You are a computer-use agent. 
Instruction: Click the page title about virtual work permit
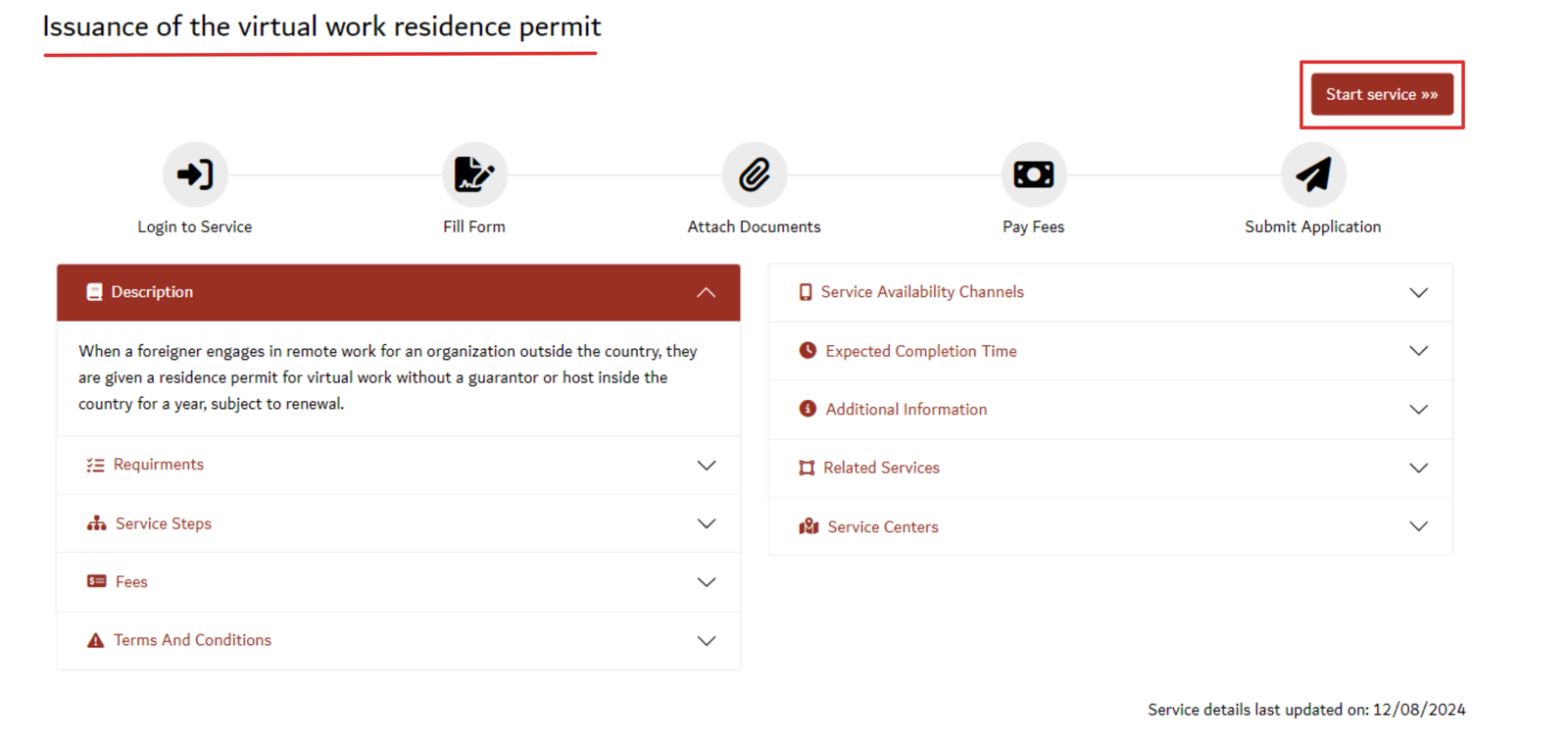tap(321, 26)
